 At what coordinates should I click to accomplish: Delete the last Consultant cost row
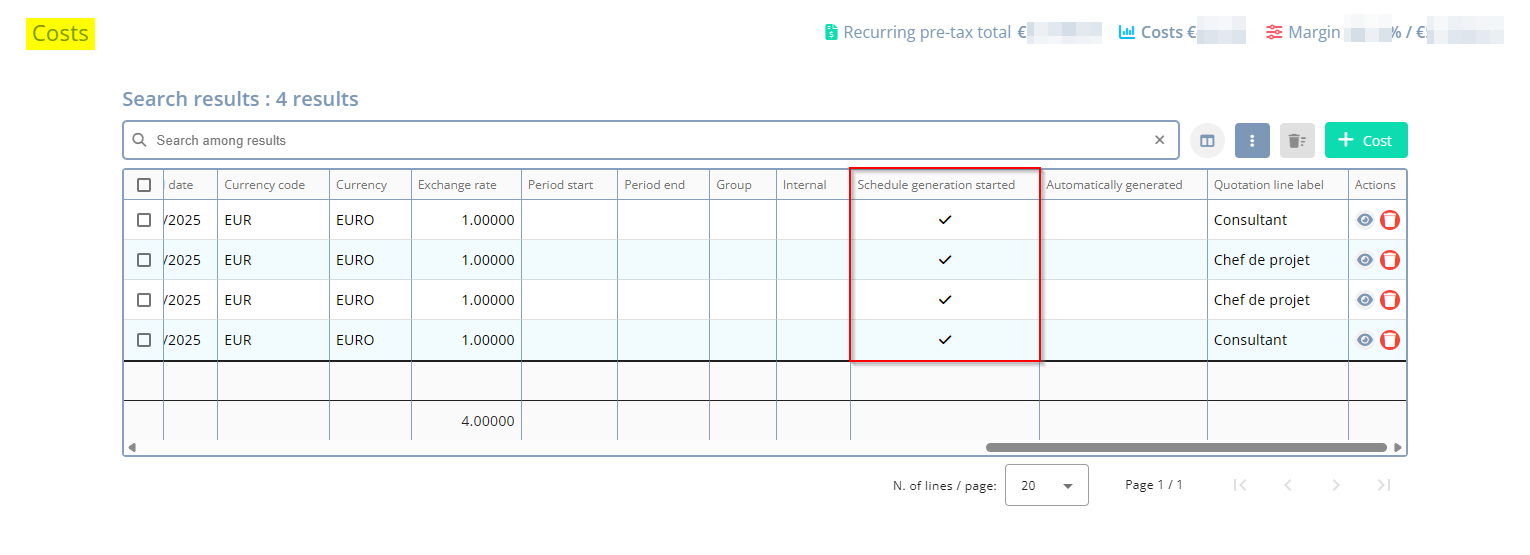[x=1389, y=340]
